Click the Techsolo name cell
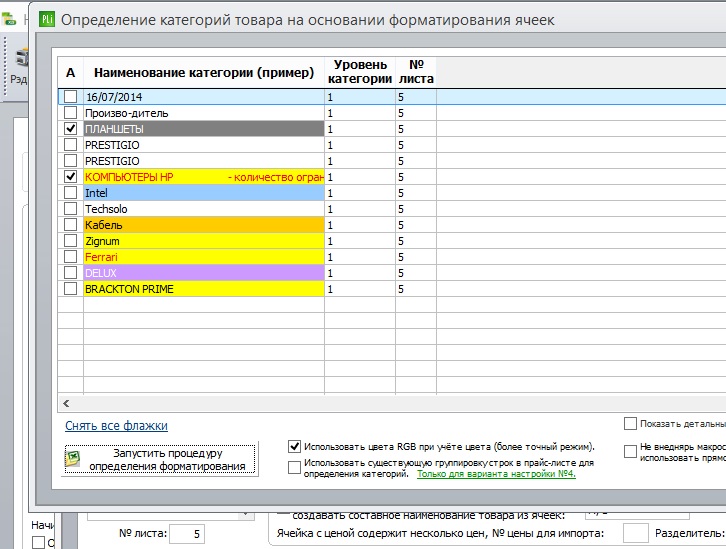Screen dimensions: 726x549 [x=204, y=208]
